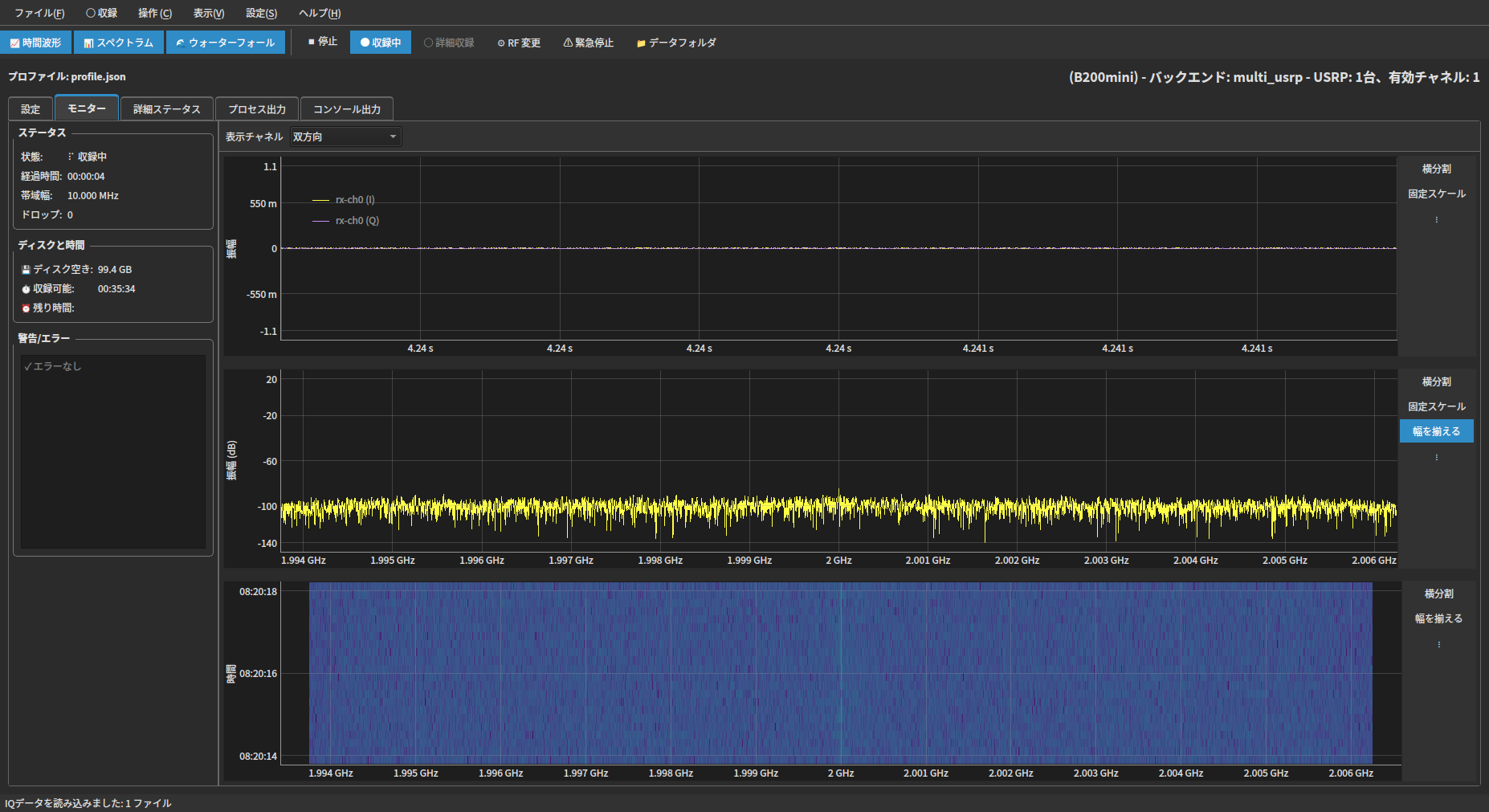Click 固定スケール beside the spectrum plot
1489x812 pixels.
[1437, 406]
